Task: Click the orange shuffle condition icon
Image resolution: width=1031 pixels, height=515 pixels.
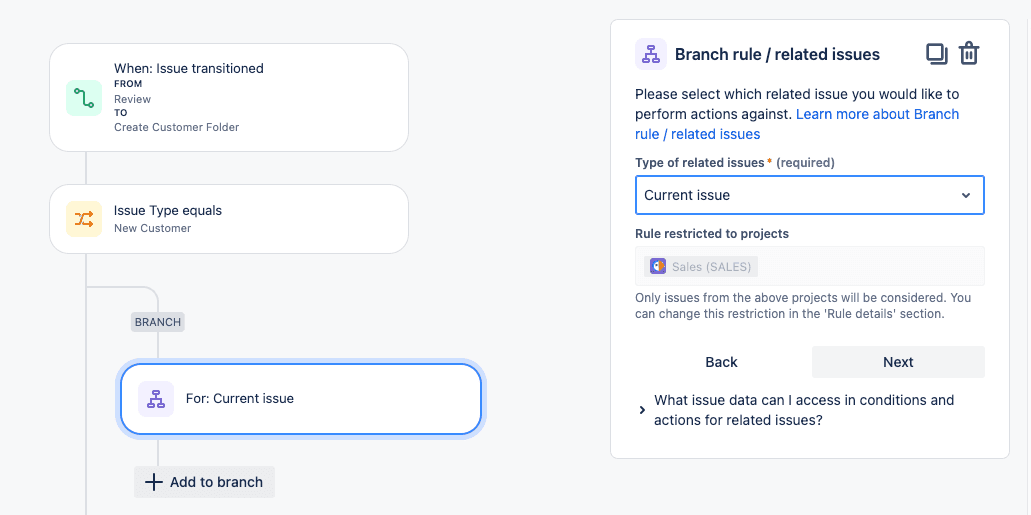Action: point(84,219)
